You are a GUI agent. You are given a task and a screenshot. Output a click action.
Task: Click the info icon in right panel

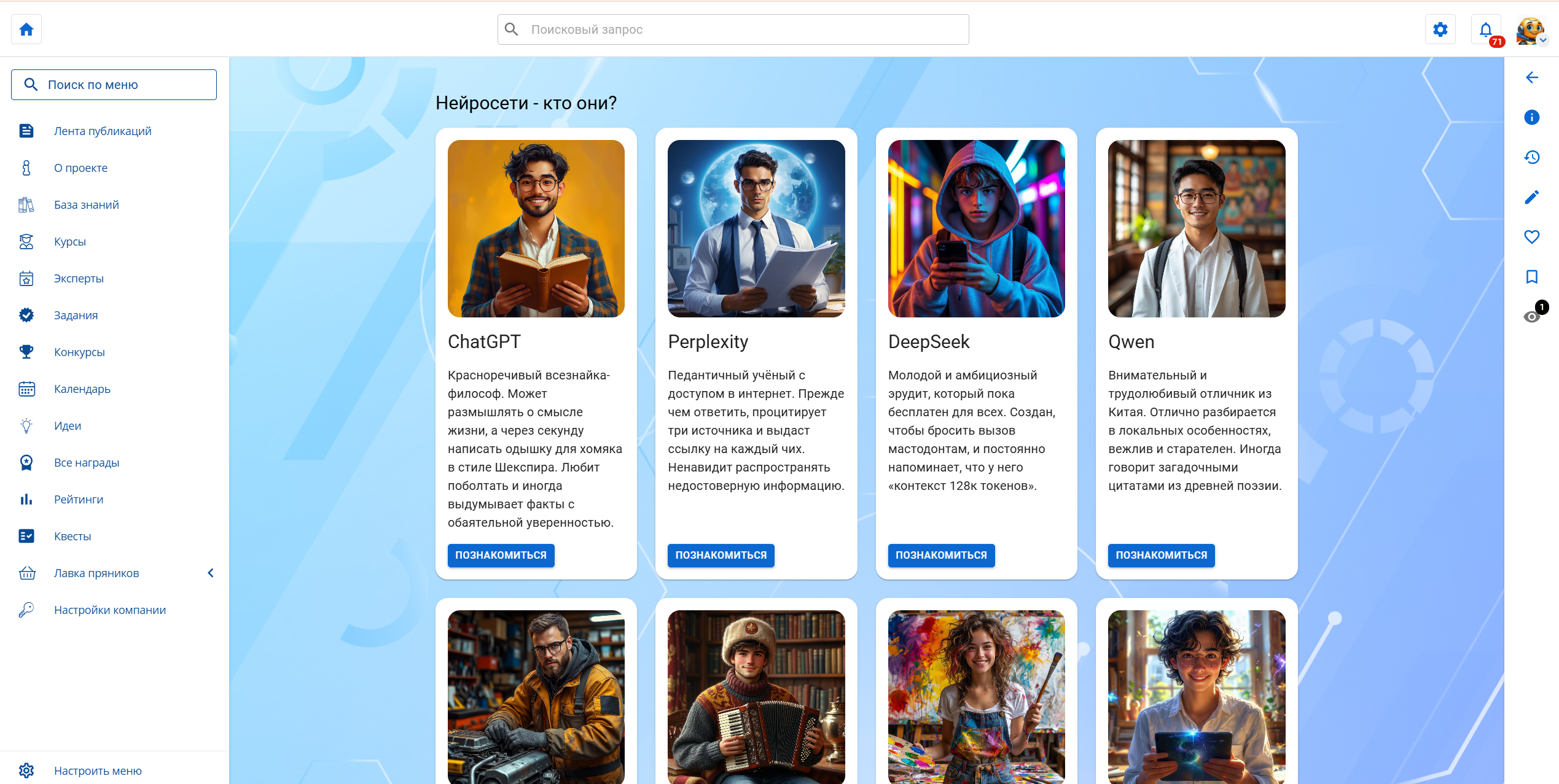click(x=1531, y=117)
